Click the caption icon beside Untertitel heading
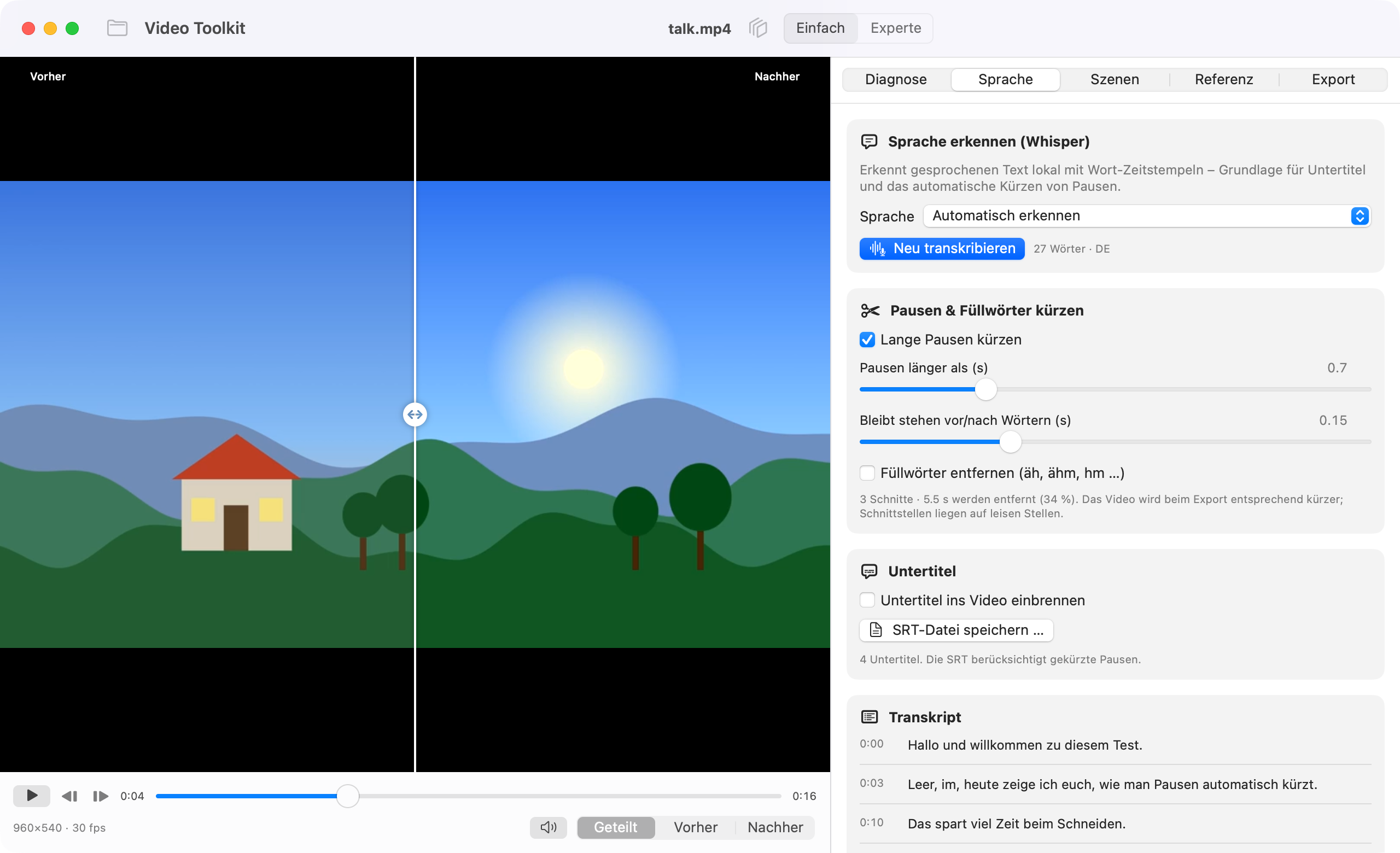 [x=870, y=571]
